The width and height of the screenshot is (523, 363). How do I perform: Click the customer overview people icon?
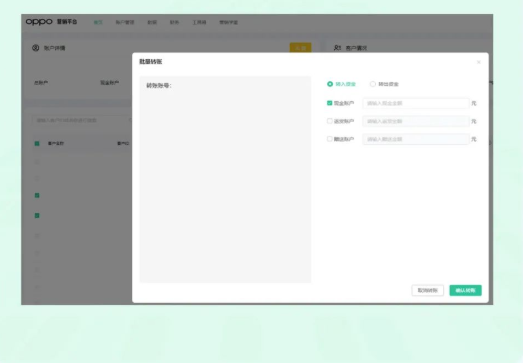click(x=337, y=48)
